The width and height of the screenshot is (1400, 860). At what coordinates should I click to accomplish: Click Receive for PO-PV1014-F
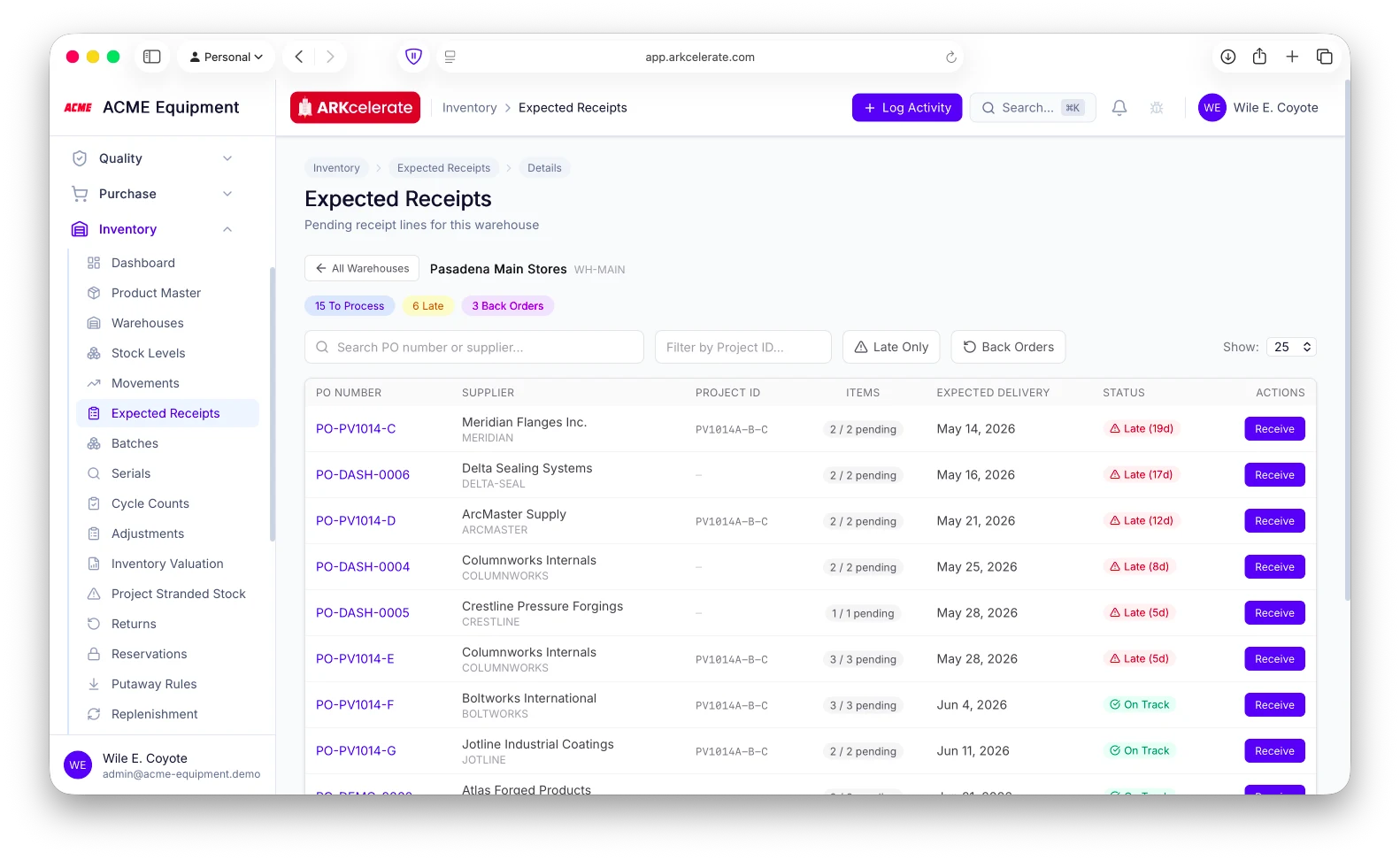[1274, 705]
